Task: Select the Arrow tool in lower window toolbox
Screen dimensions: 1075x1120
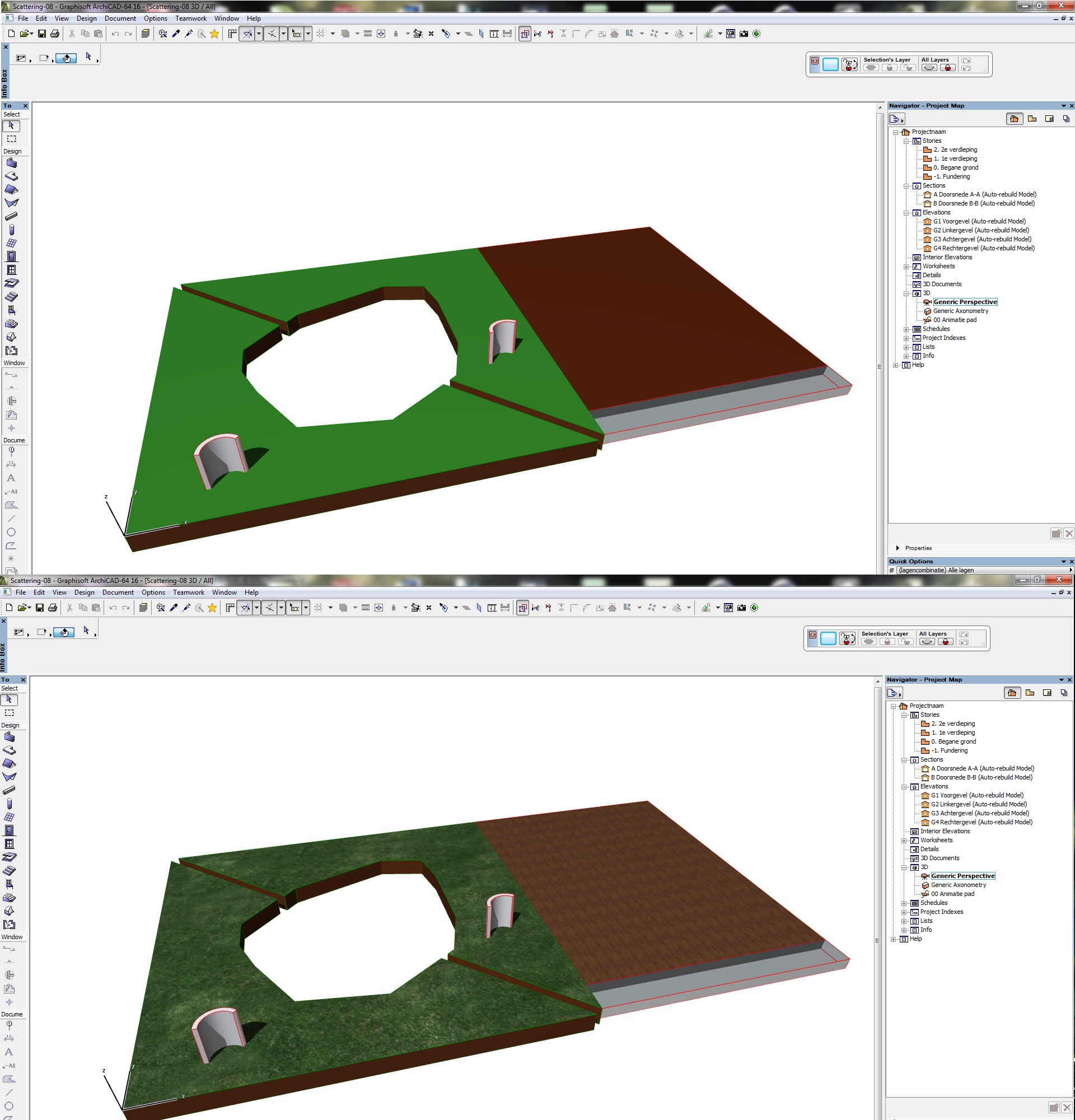Action: pos(9,699)
